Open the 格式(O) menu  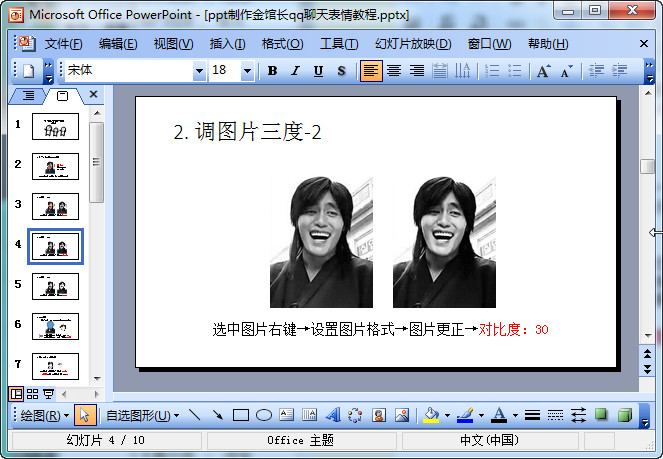tap(282, 44)
